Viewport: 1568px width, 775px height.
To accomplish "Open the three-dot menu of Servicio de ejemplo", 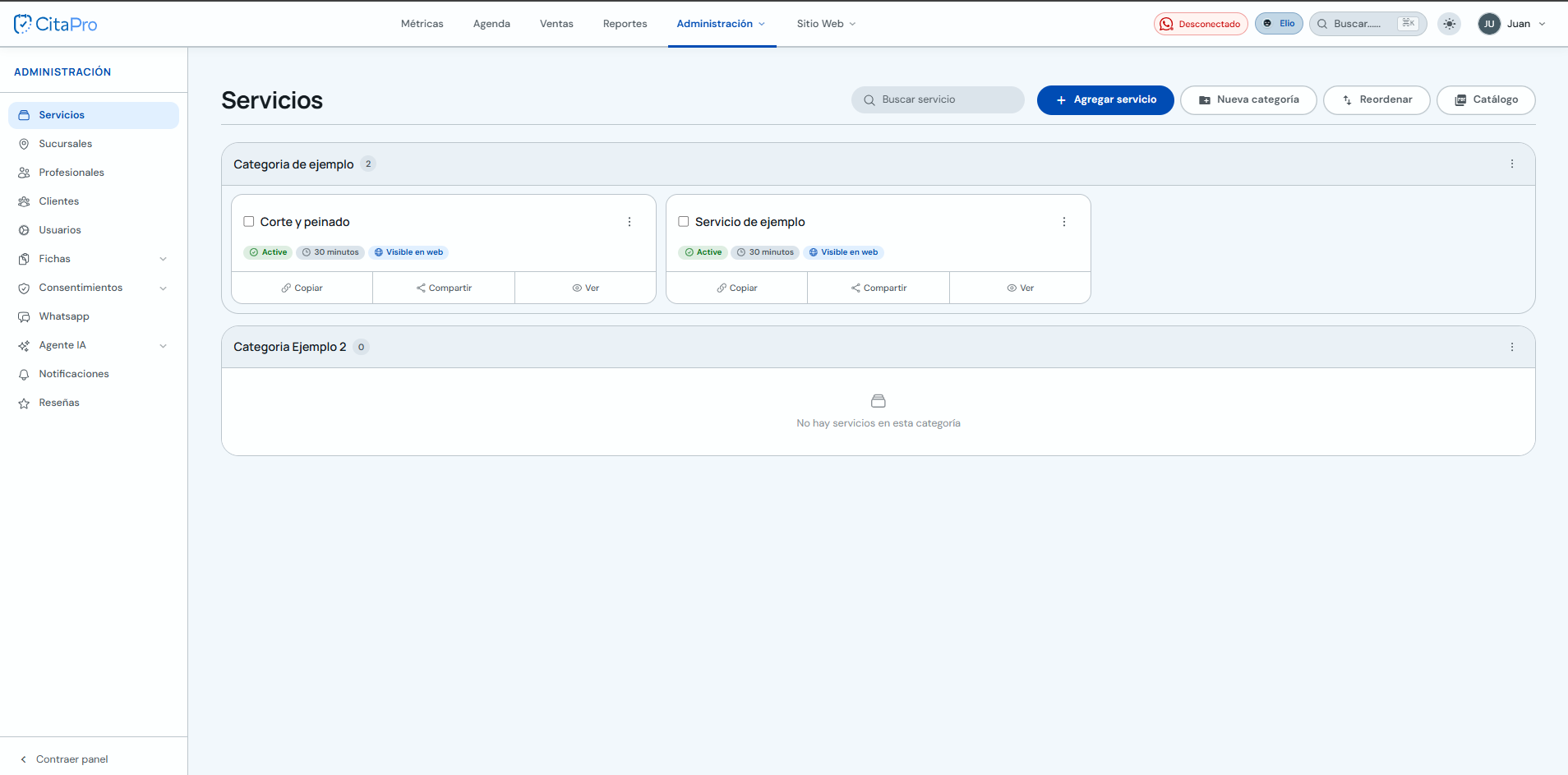I will pyautogui.click(x=1063, y=222).
